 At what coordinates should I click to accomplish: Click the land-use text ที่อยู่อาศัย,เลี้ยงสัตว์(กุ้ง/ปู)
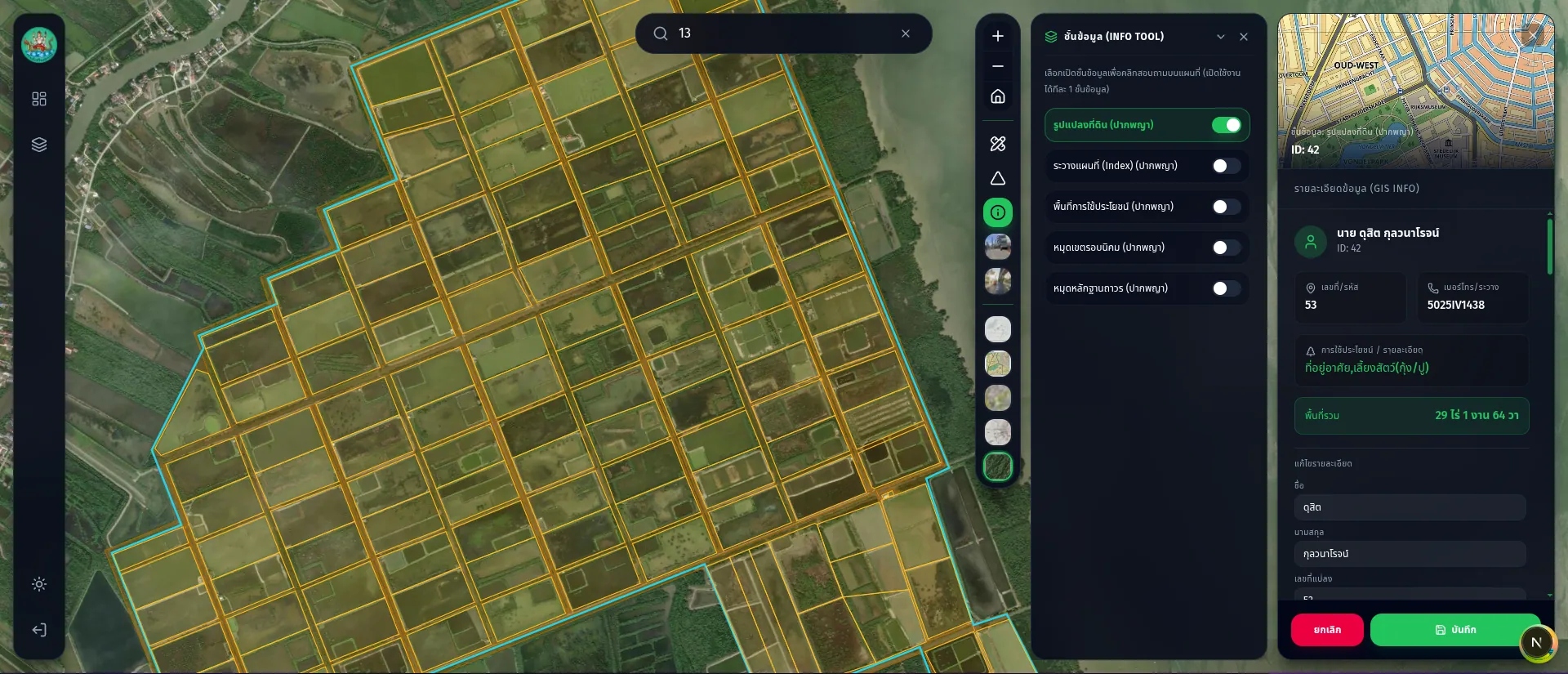click(x=1367, y=368)
